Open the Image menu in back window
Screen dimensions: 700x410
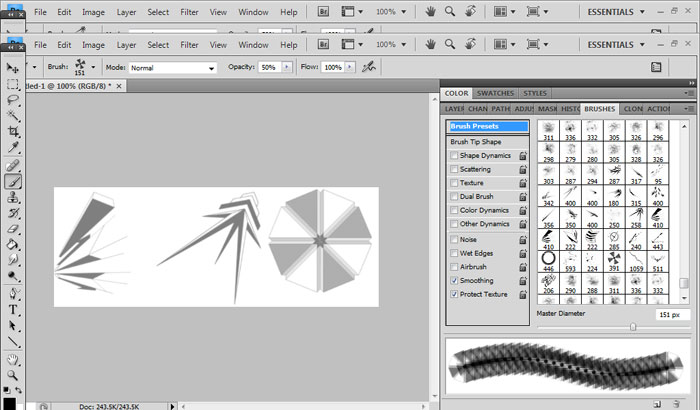click(x=93, y=12)
